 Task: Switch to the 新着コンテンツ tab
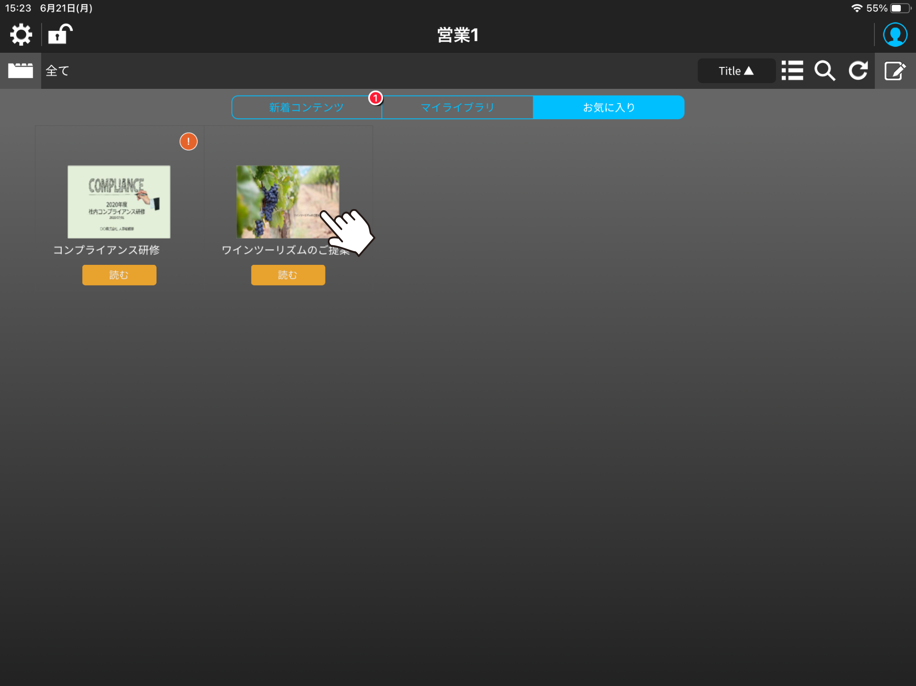(x=306, y=107)
